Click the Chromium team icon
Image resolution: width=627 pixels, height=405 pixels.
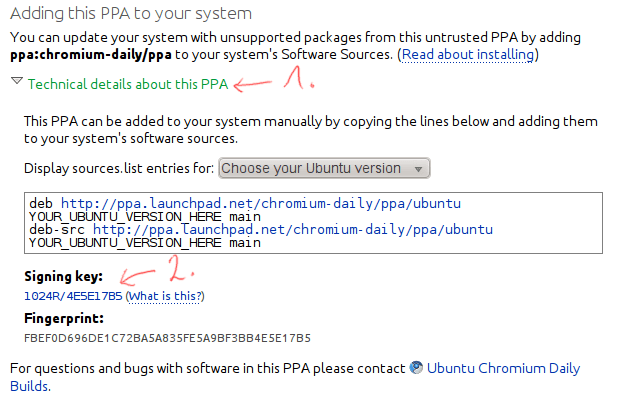[x=416, y=368]
